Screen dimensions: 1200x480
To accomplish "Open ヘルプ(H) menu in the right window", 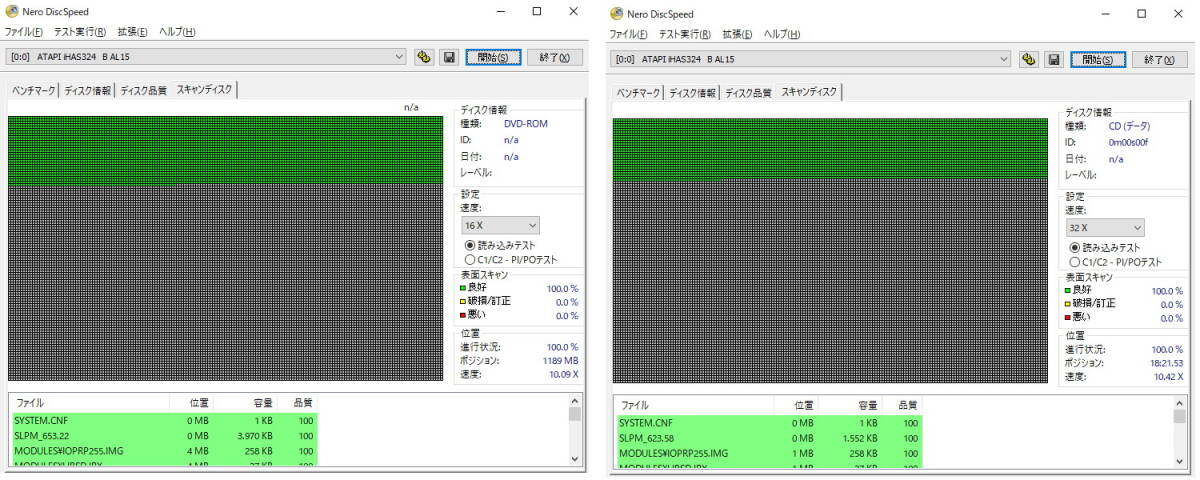I will click(781, 34).
